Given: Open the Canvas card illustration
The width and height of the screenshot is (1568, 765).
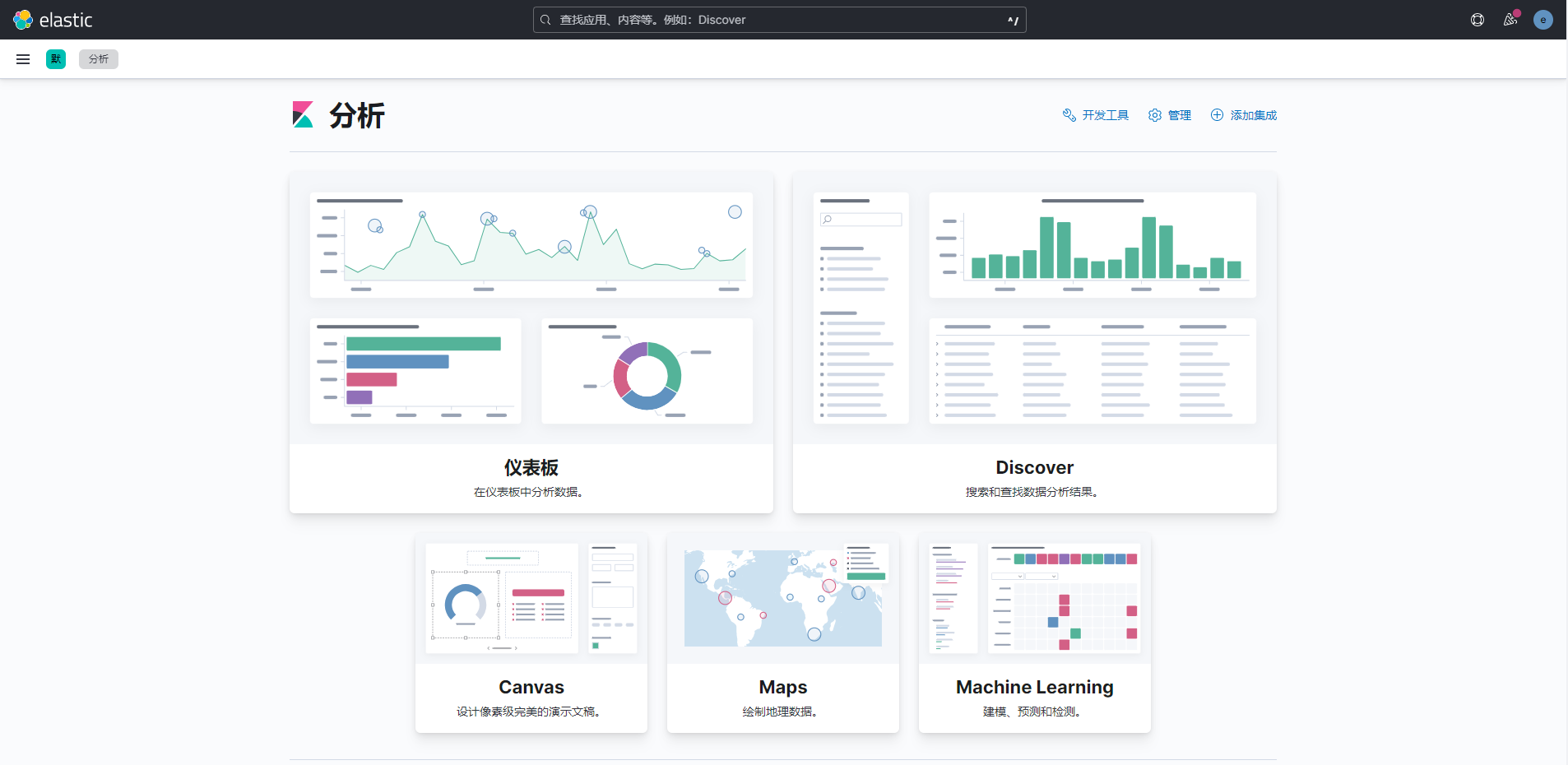Looking at the screenshot, I should pyautogui.click(x=531, y=599).
